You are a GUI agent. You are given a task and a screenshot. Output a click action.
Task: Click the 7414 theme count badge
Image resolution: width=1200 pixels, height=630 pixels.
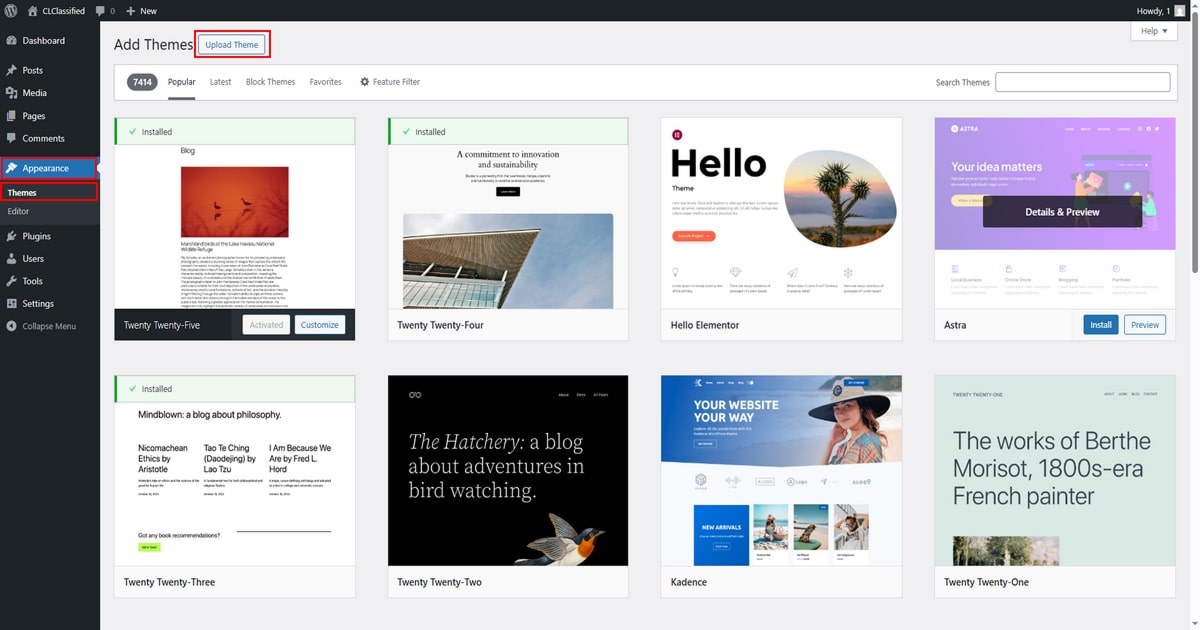pyautogui.click(x=142, y=82)
